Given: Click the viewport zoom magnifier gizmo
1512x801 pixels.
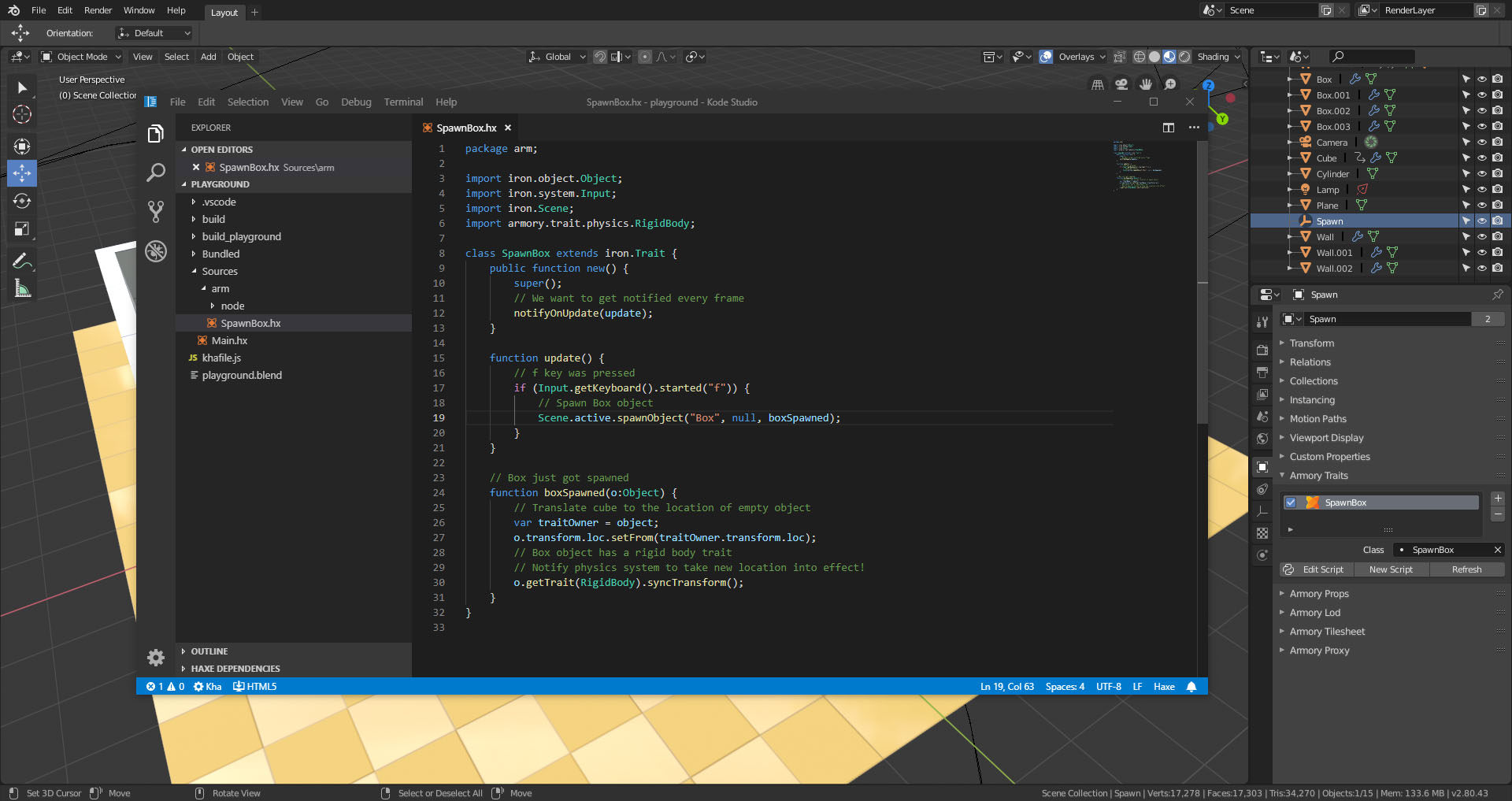Looking at the screenshot, I should coord(1170,84).
